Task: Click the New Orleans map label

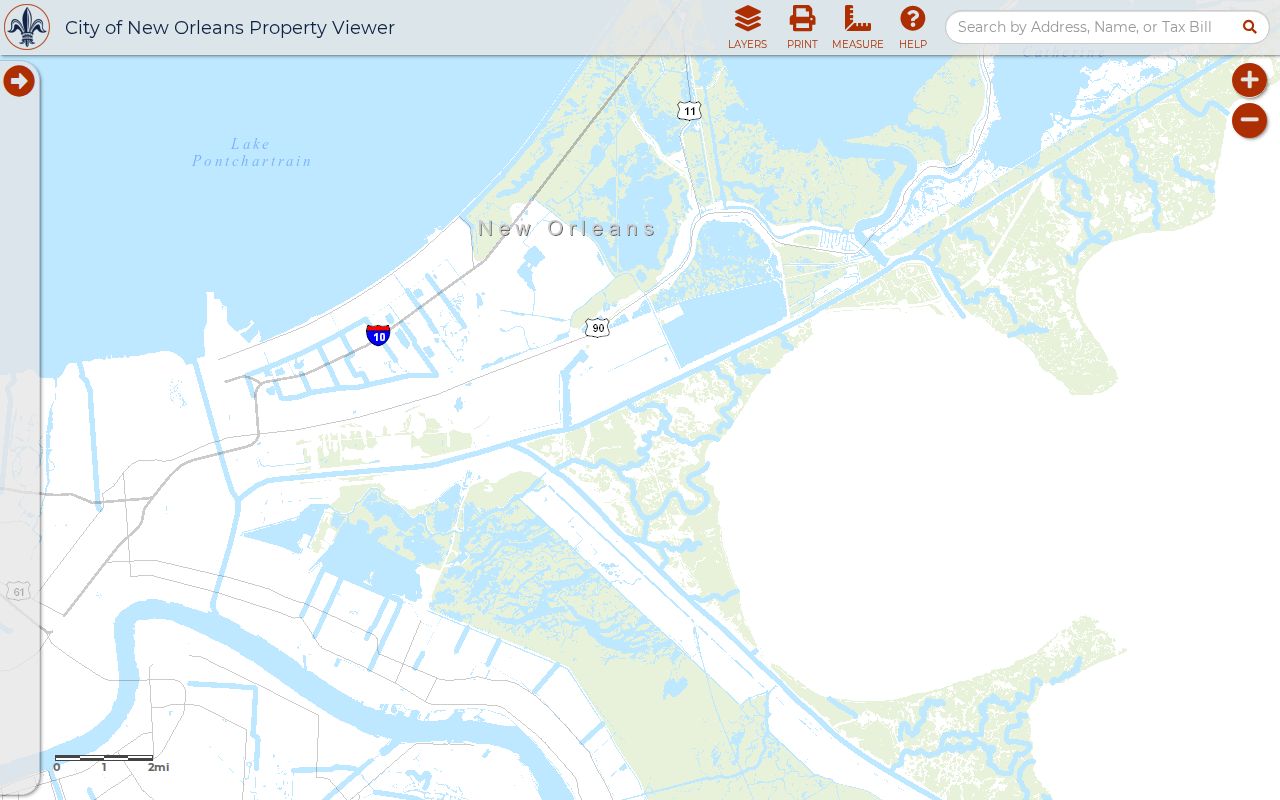Action: coord(567,228)
